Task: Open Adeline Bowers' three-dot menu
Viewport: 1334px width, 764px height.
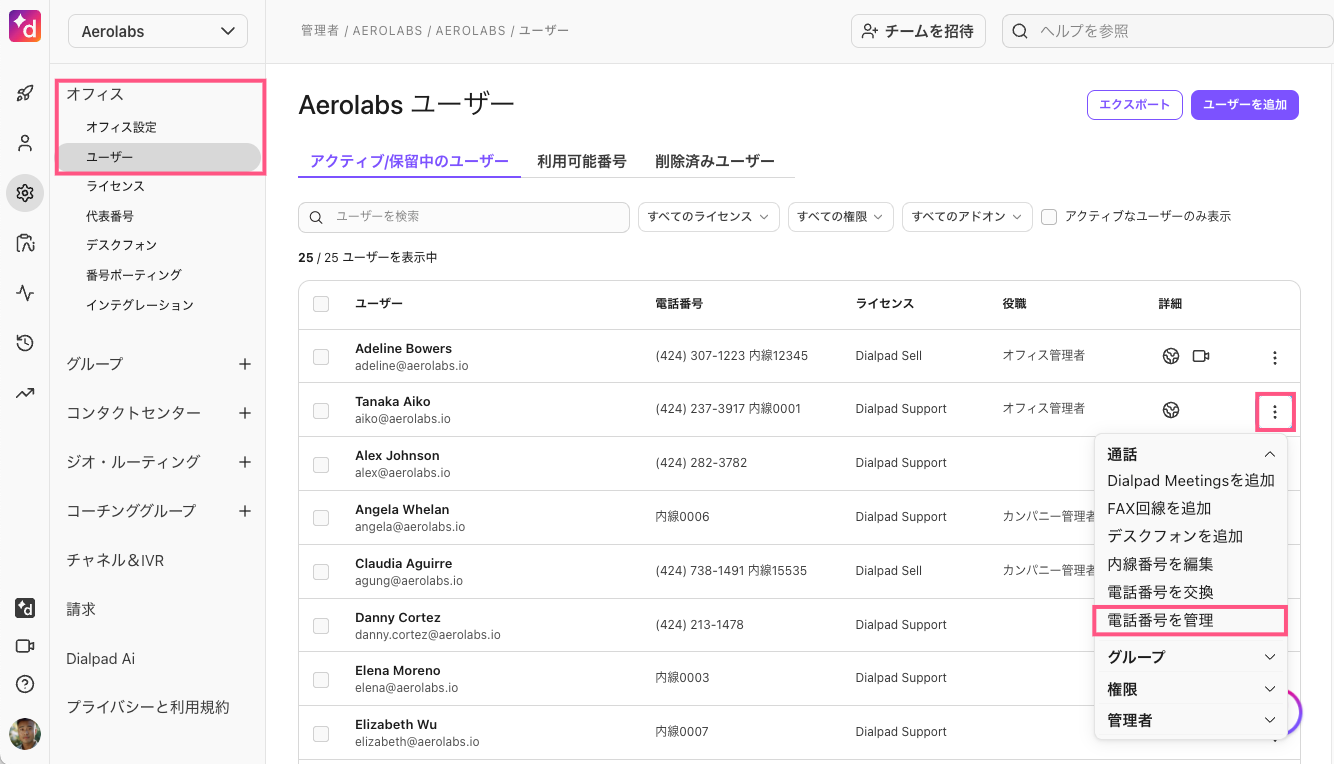Action: (1274, 357)
